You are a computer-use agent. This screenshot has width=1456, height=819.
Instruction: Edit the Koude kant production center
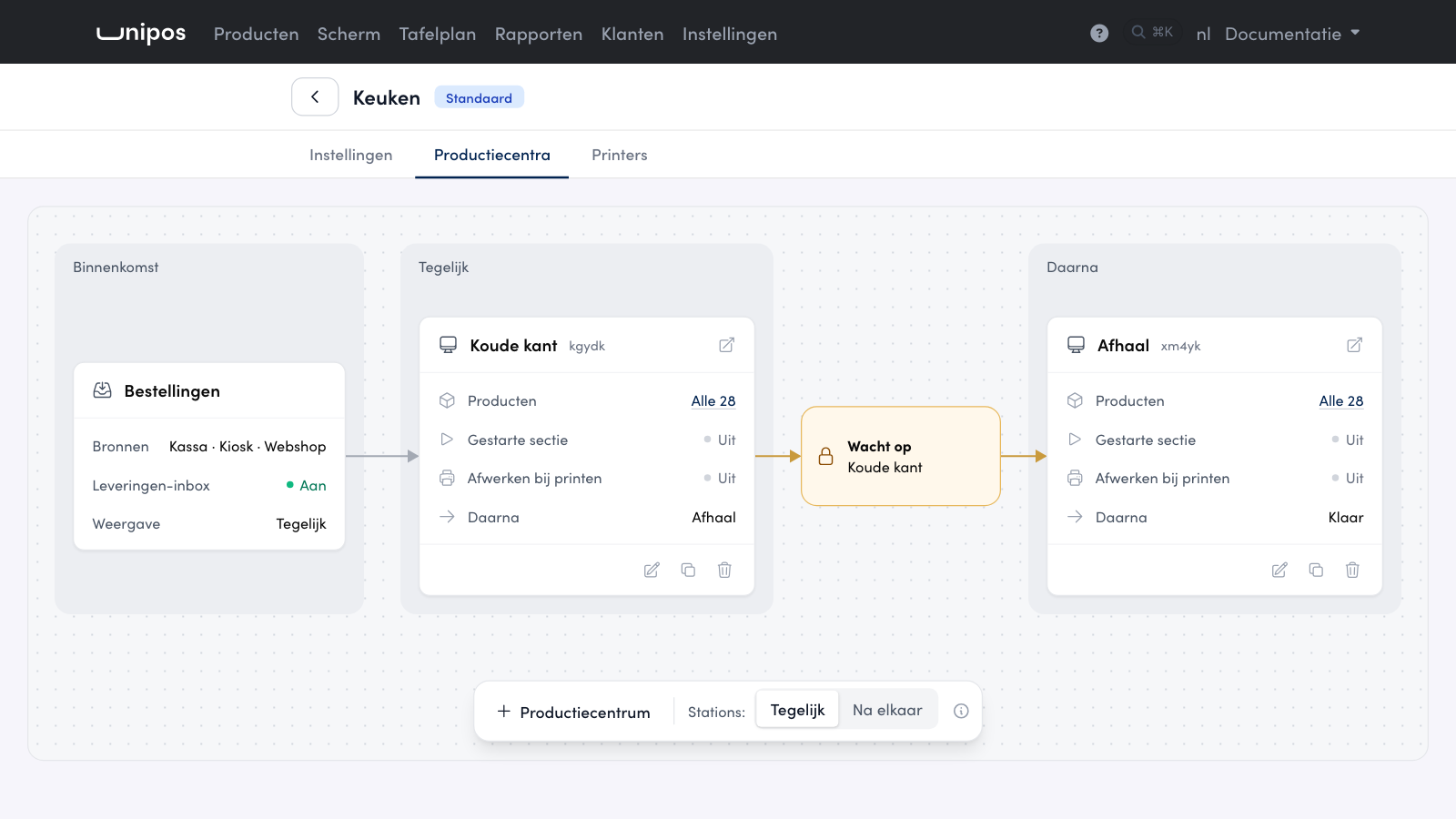tap(652, 570)
